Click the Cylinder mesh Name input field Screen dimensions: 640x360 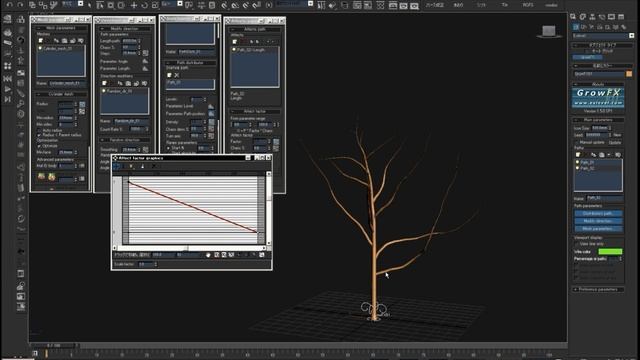[67, 83]
